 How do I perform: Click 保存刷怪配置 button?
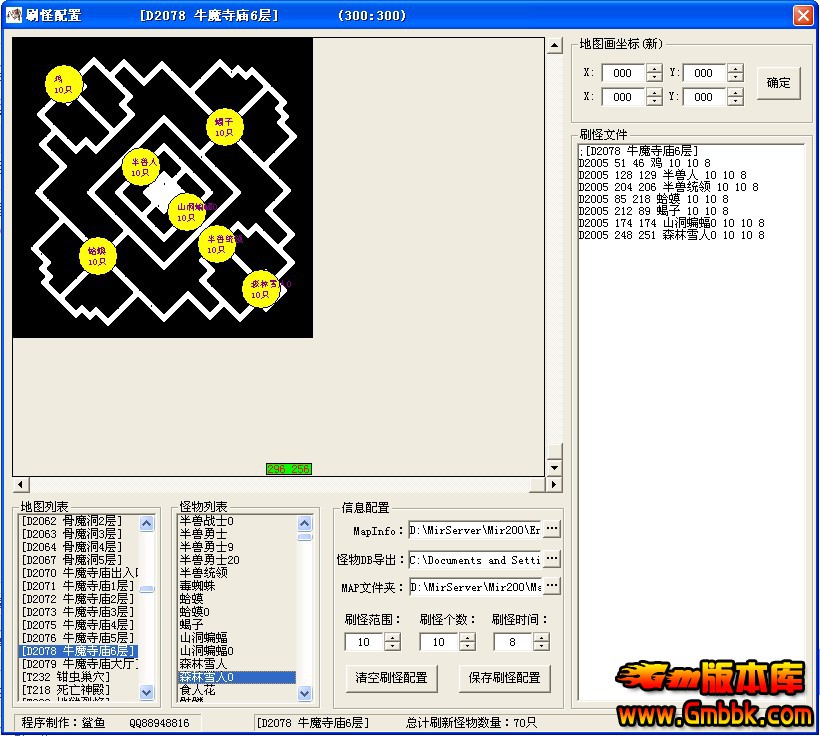tap(504, 677)
